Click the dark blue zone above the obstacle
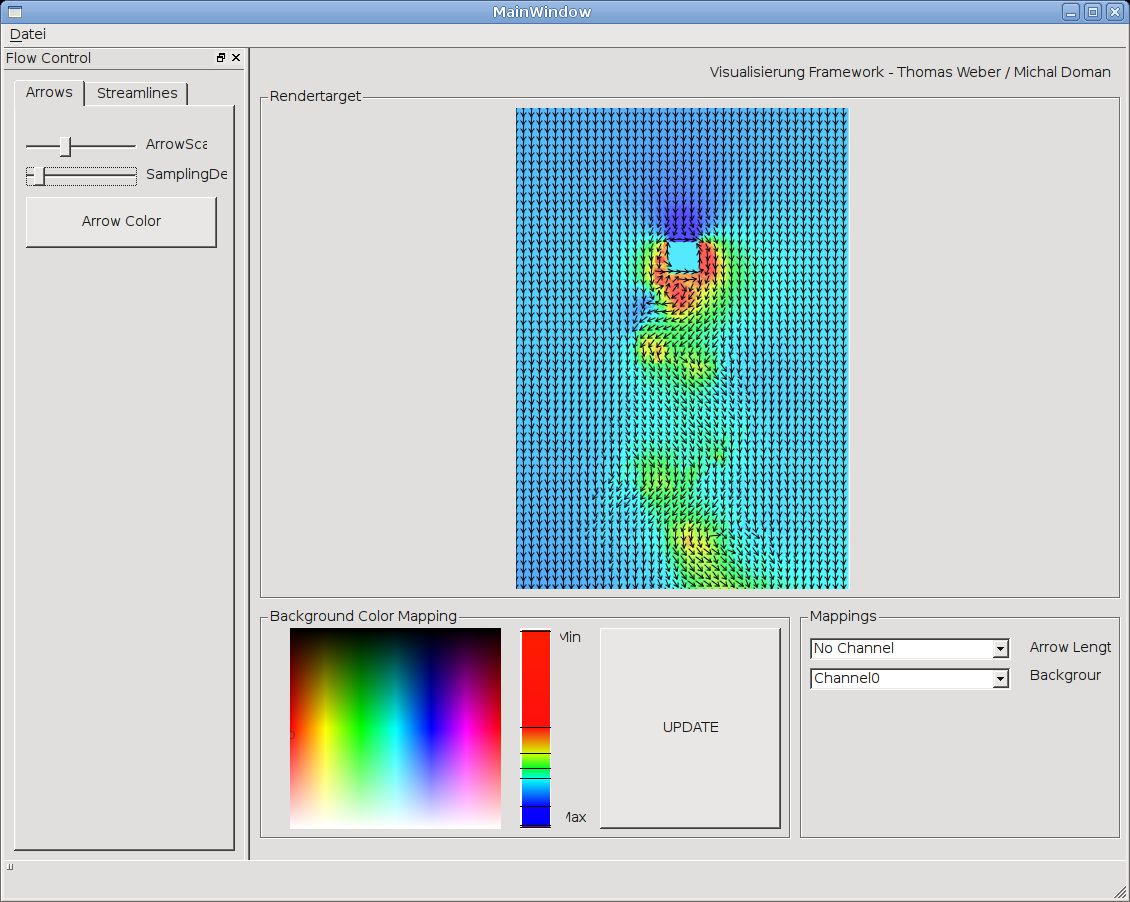 682,218
